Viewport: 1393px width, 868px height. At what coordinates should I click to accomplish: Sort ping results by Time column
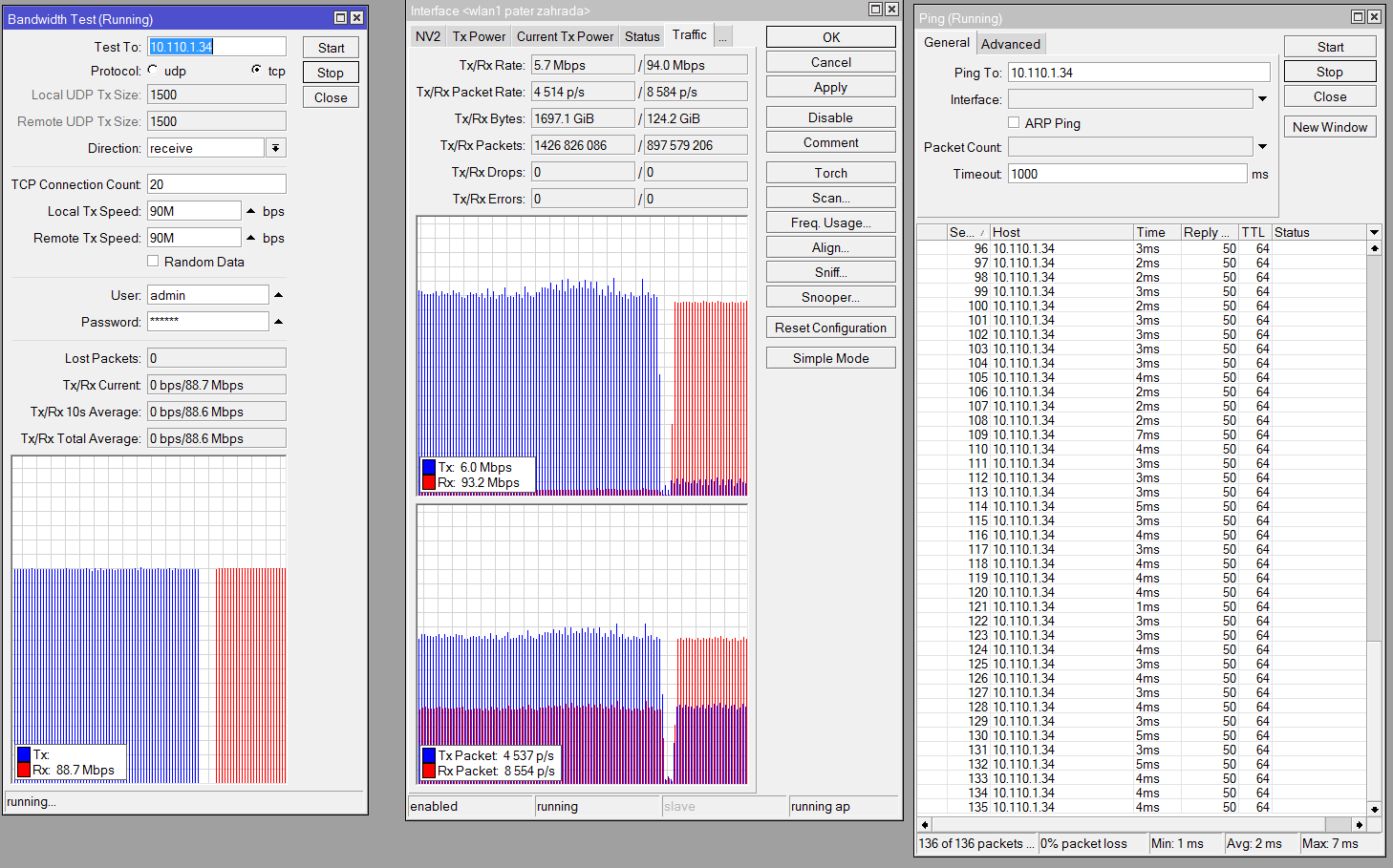(1156, 232)
